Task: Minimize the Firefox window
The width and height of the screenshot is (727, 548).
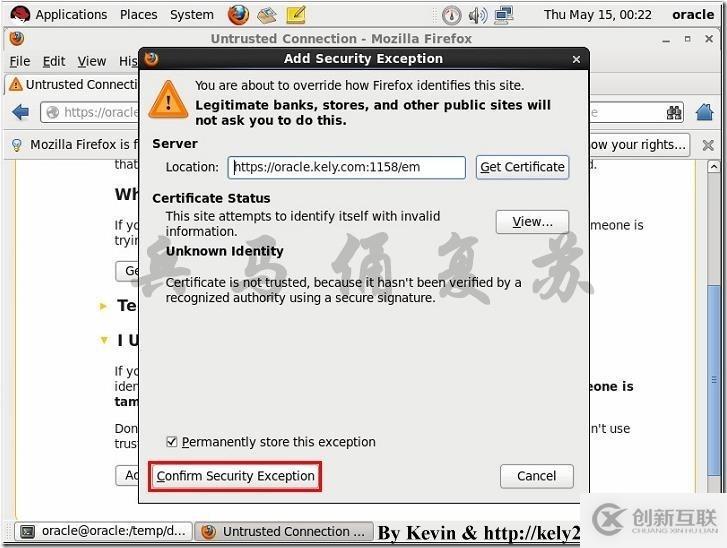Action: 666,39
